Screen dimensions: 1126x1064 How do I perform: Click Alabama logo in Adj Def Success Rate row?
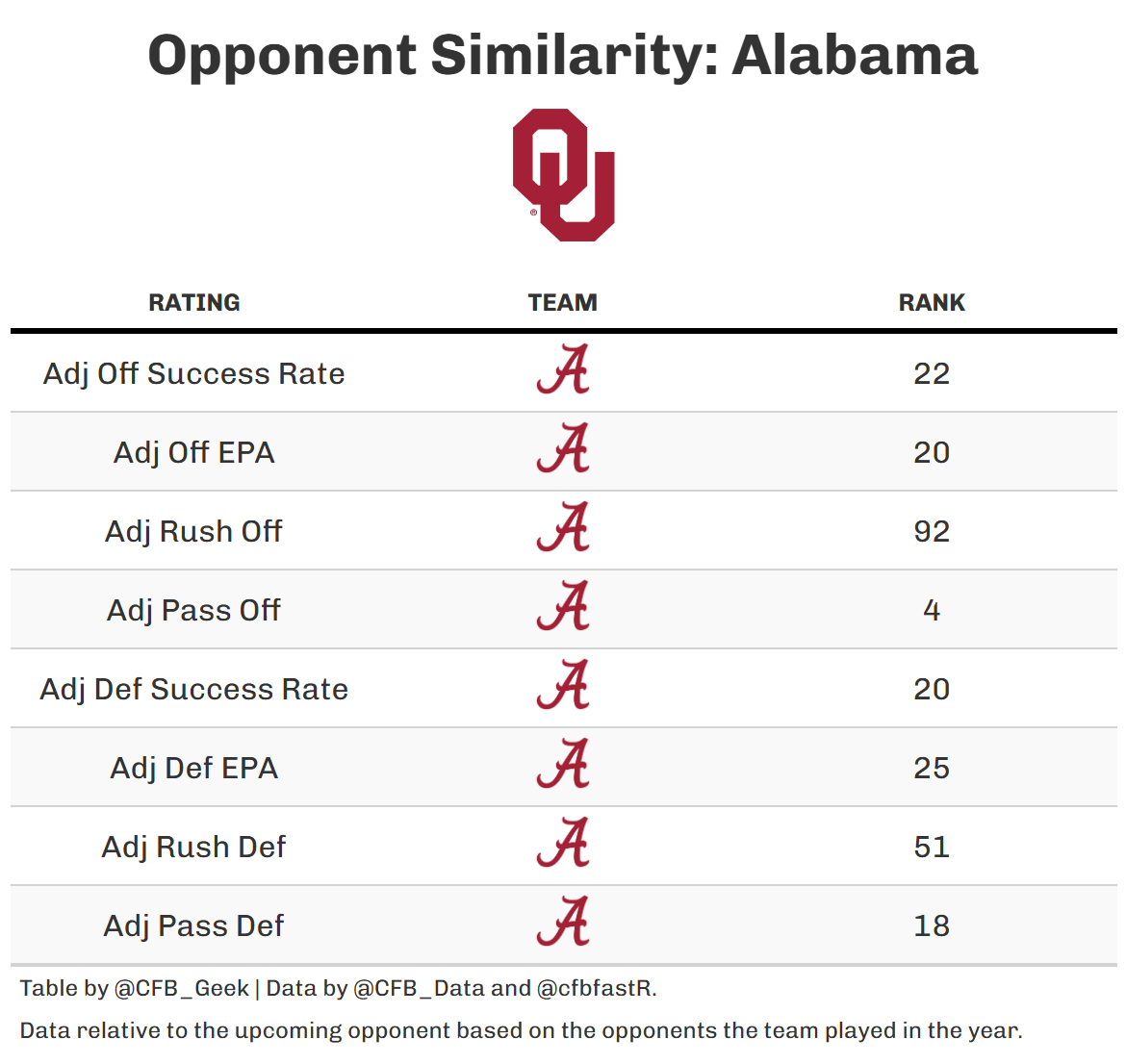pyautogui.click(x=563, y=686)
